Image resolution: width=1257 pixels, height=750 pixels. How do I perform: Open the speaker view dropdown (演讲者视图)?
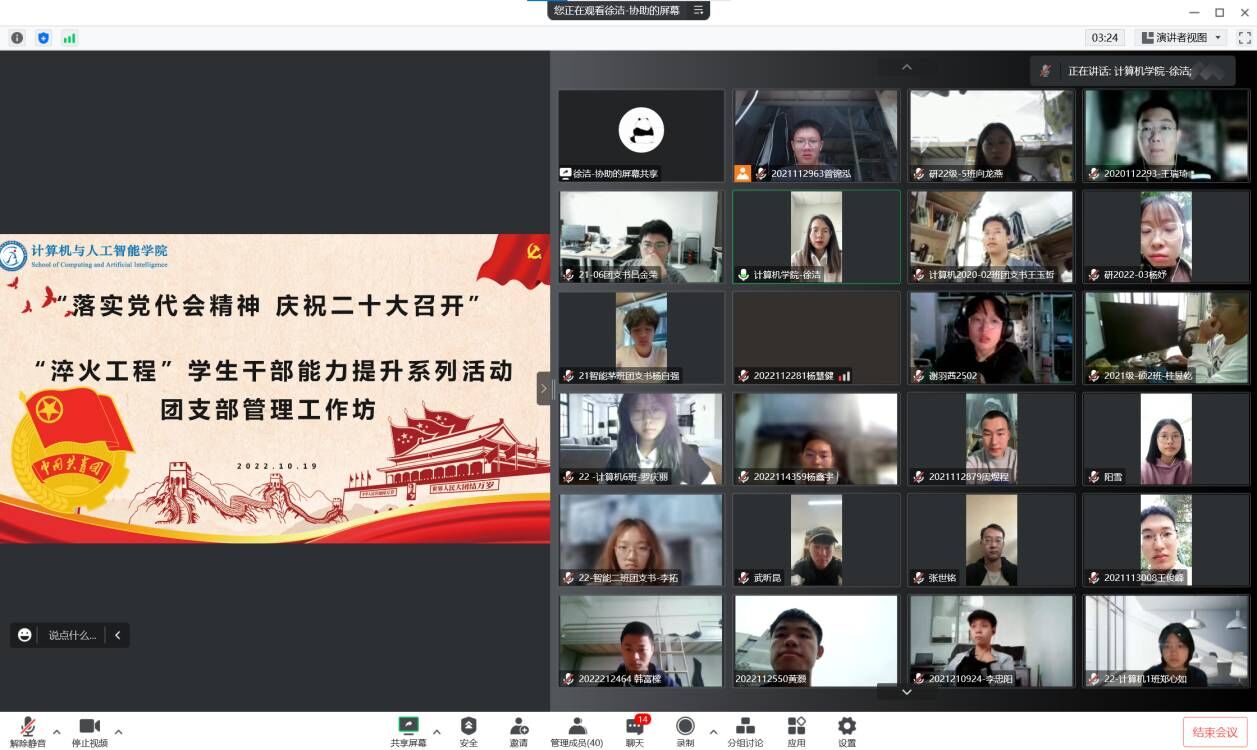1183,38
